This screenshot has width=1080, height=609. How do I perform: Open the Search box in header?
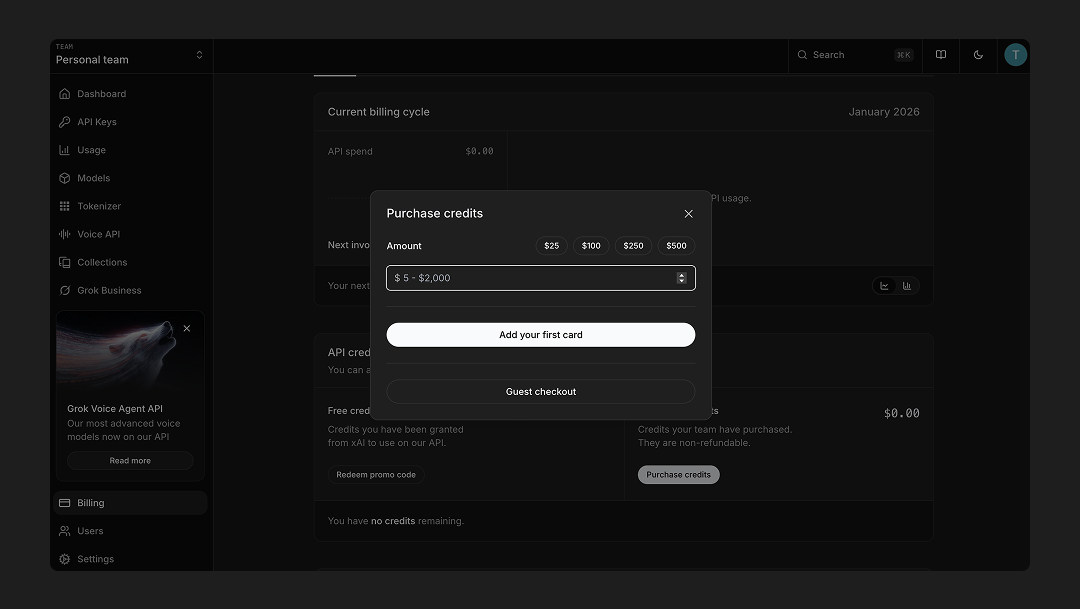pyautogui.click(x=855, y=55)
